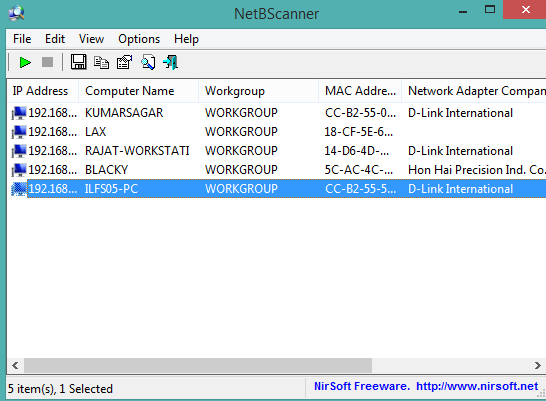The image size is (546, 401).
Task: Select the RAJAT-WORKSTATI computer name cell
Action: [x=137, y=151]
